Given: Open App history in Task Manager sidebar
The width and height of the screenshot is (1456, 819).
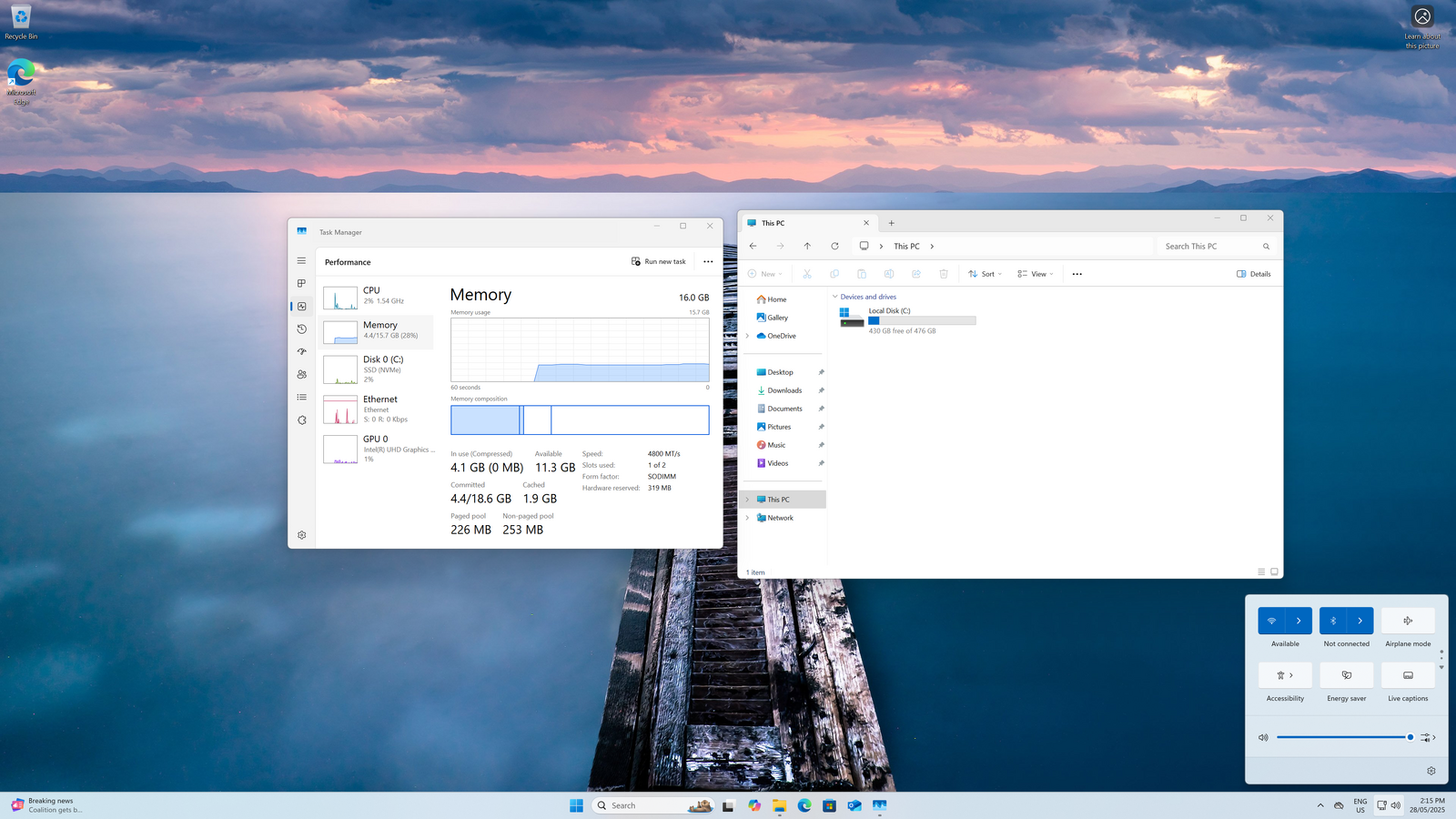Looking at the screenshot, I should (x=301, y=329).
